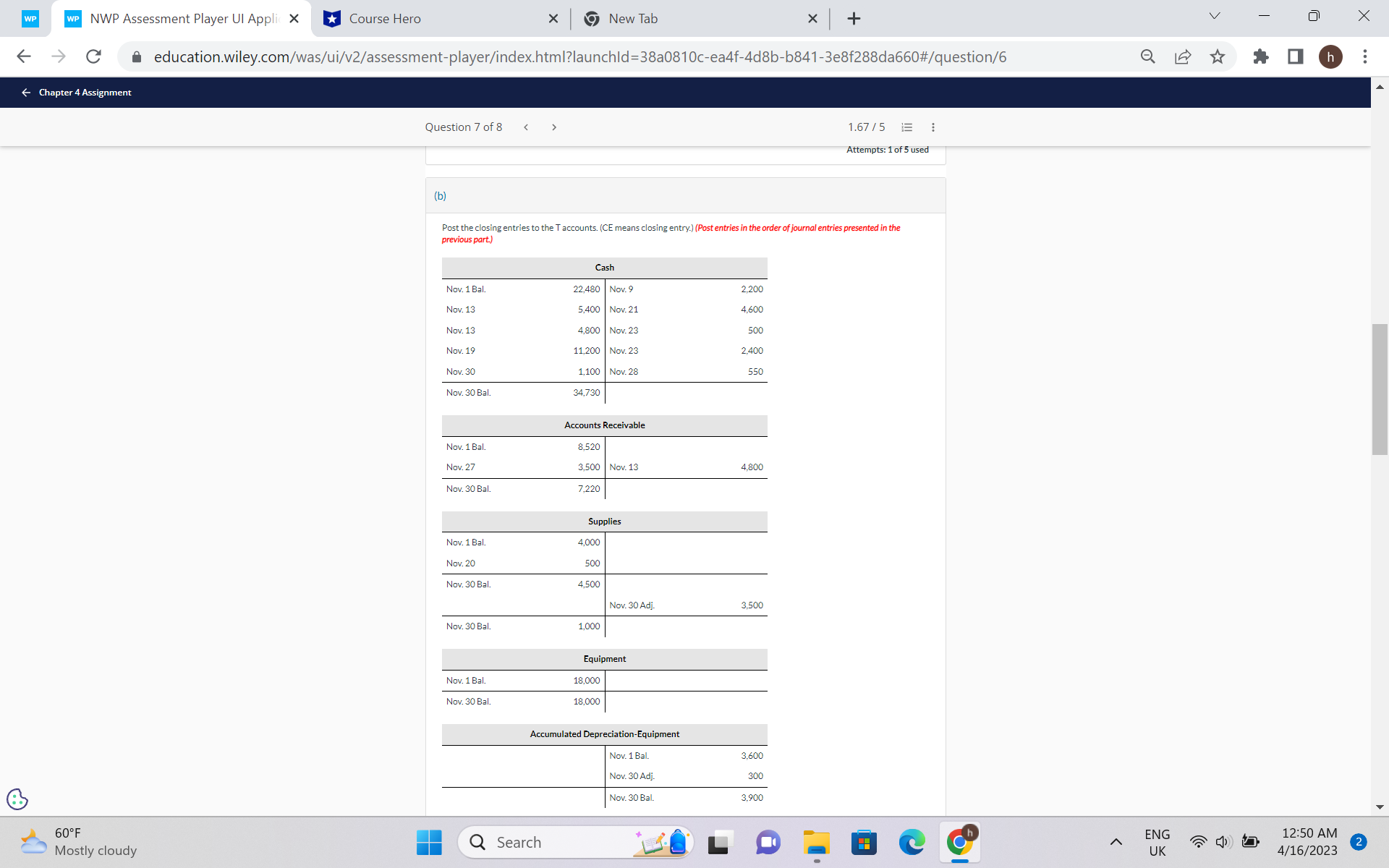Open the question list icon
The image size is (1389, 868).
[x=906, y=127]
